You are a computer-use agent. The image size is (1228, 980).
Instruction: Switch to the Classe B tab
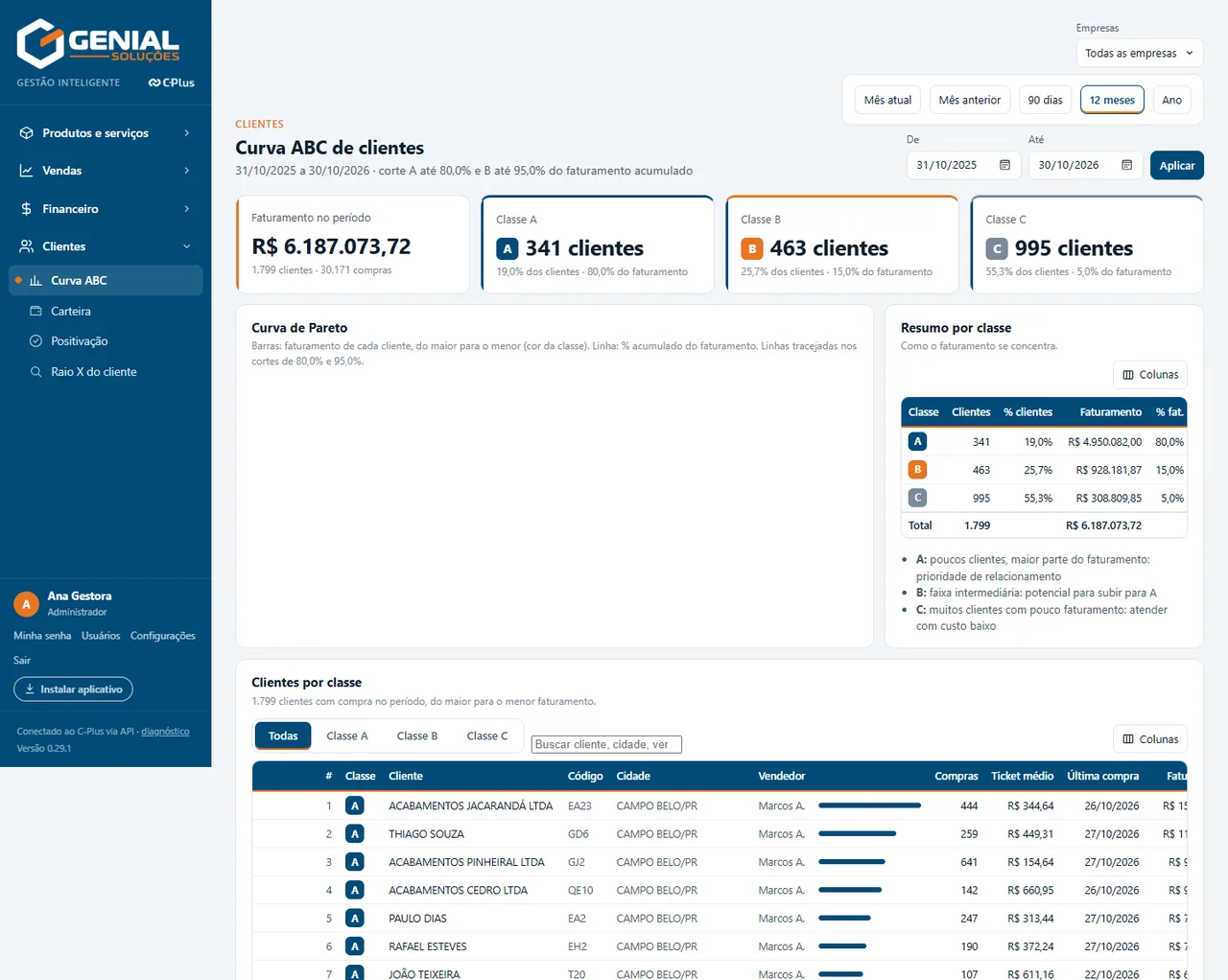click(x=417, y=736)
